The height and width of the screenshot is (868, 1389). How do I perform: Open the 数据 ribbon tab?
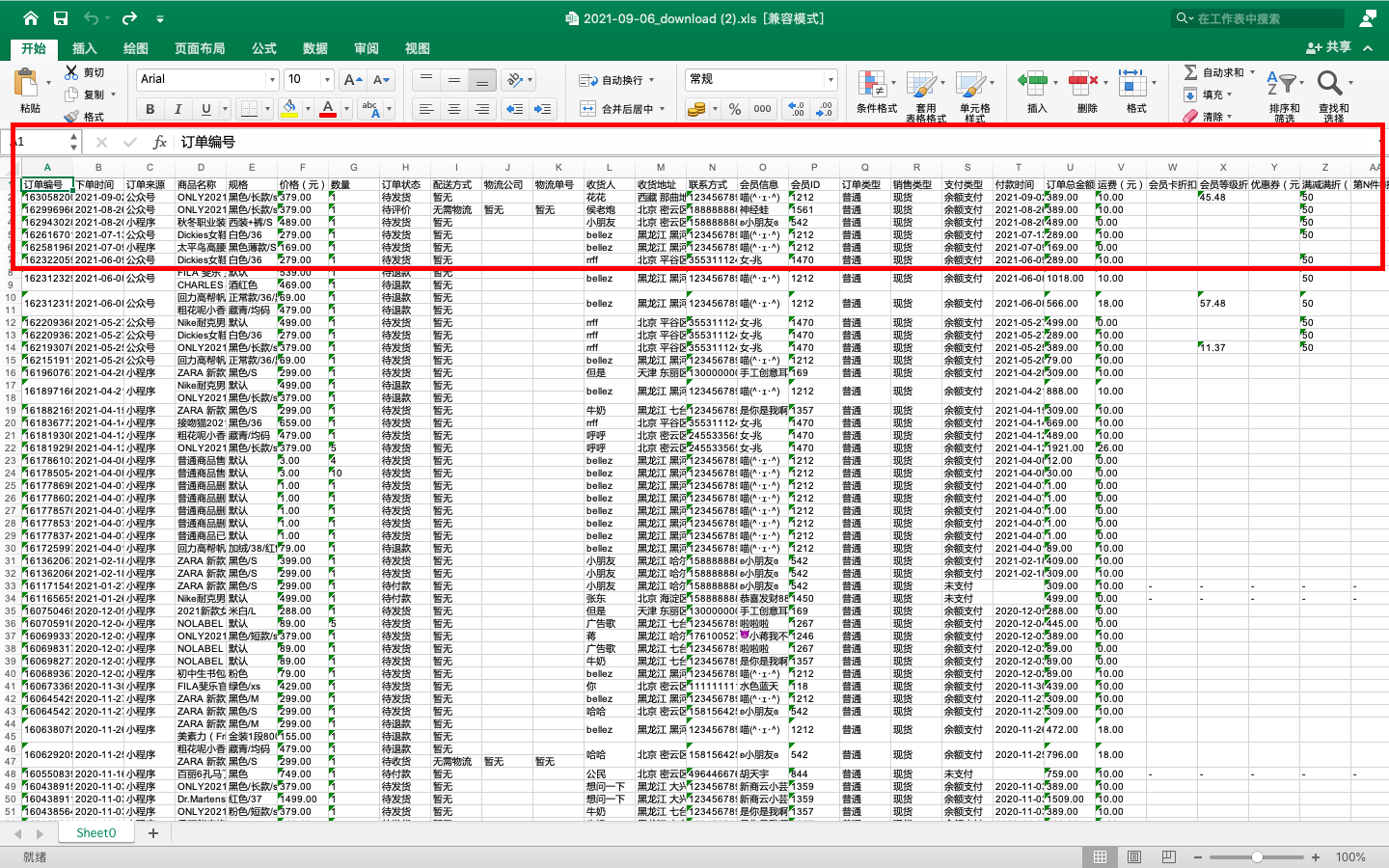(315, 48)
